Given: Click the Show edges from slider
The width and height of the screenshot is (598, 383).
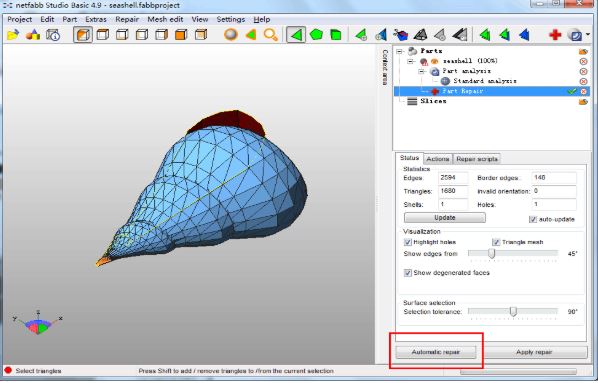Looking at the screenshot, I should tap(513, 254).
